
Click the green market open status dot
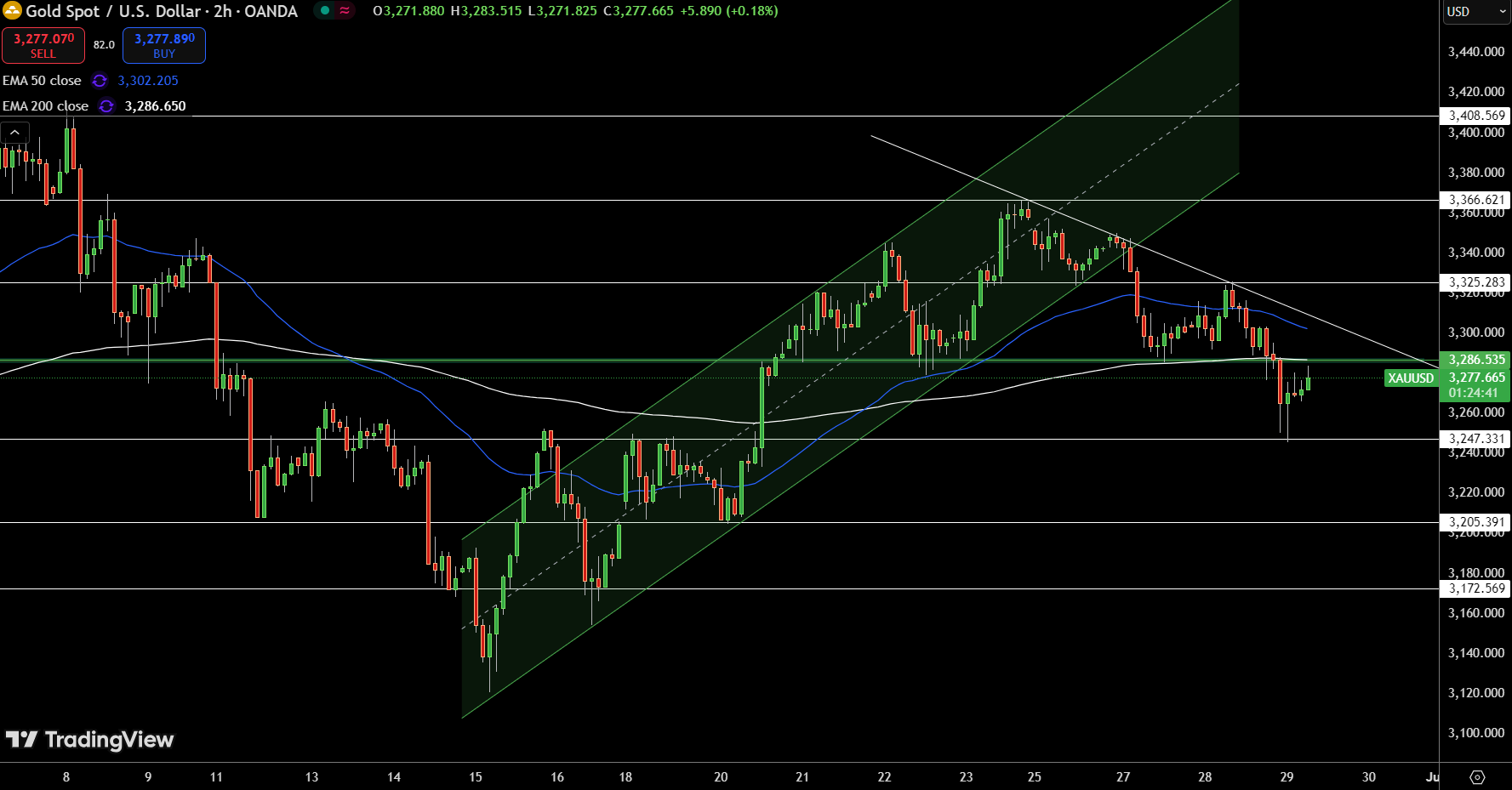click(325, 11)
